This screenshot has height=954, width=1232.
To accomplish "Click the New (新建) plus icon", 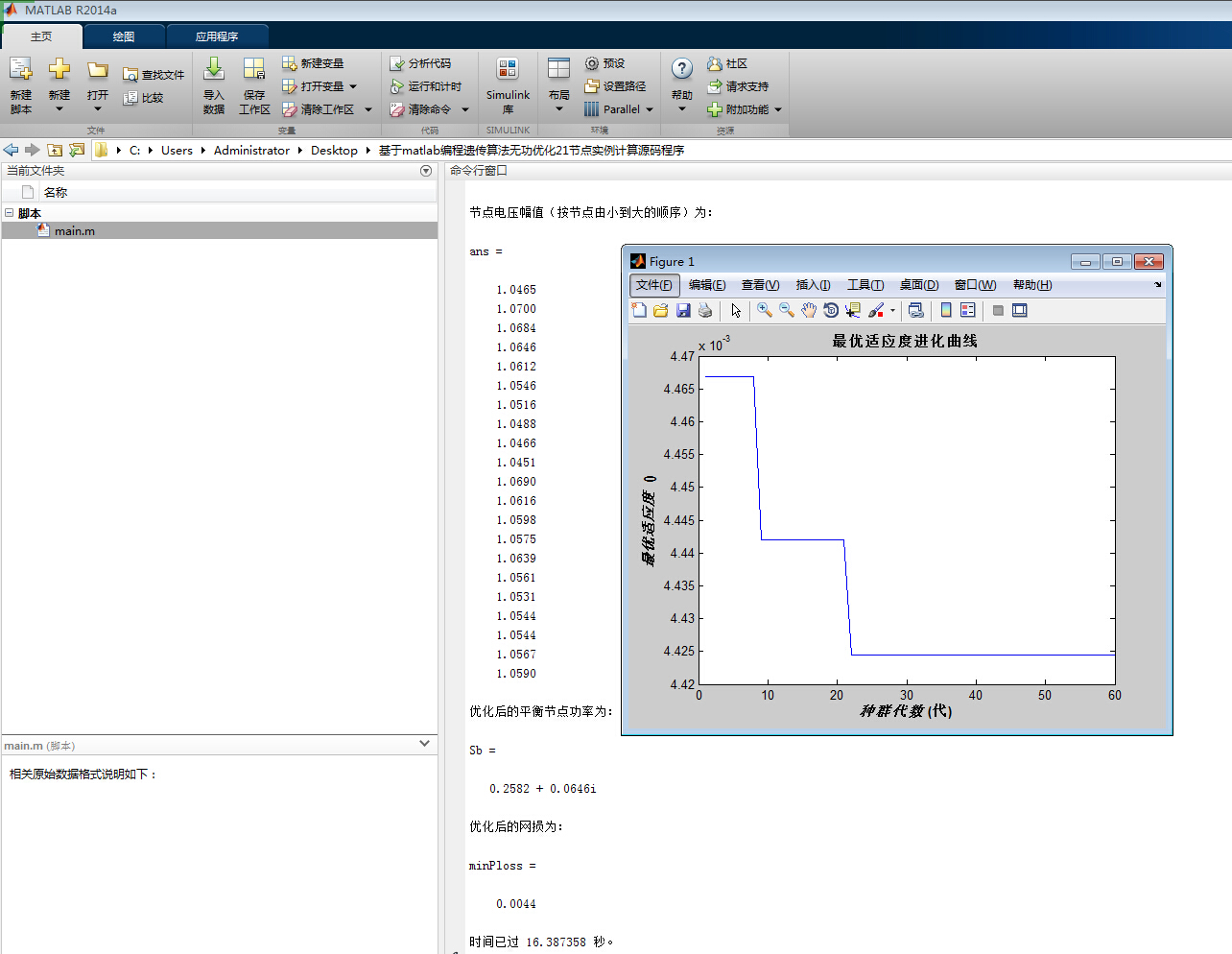I will [x=59, y=69].
